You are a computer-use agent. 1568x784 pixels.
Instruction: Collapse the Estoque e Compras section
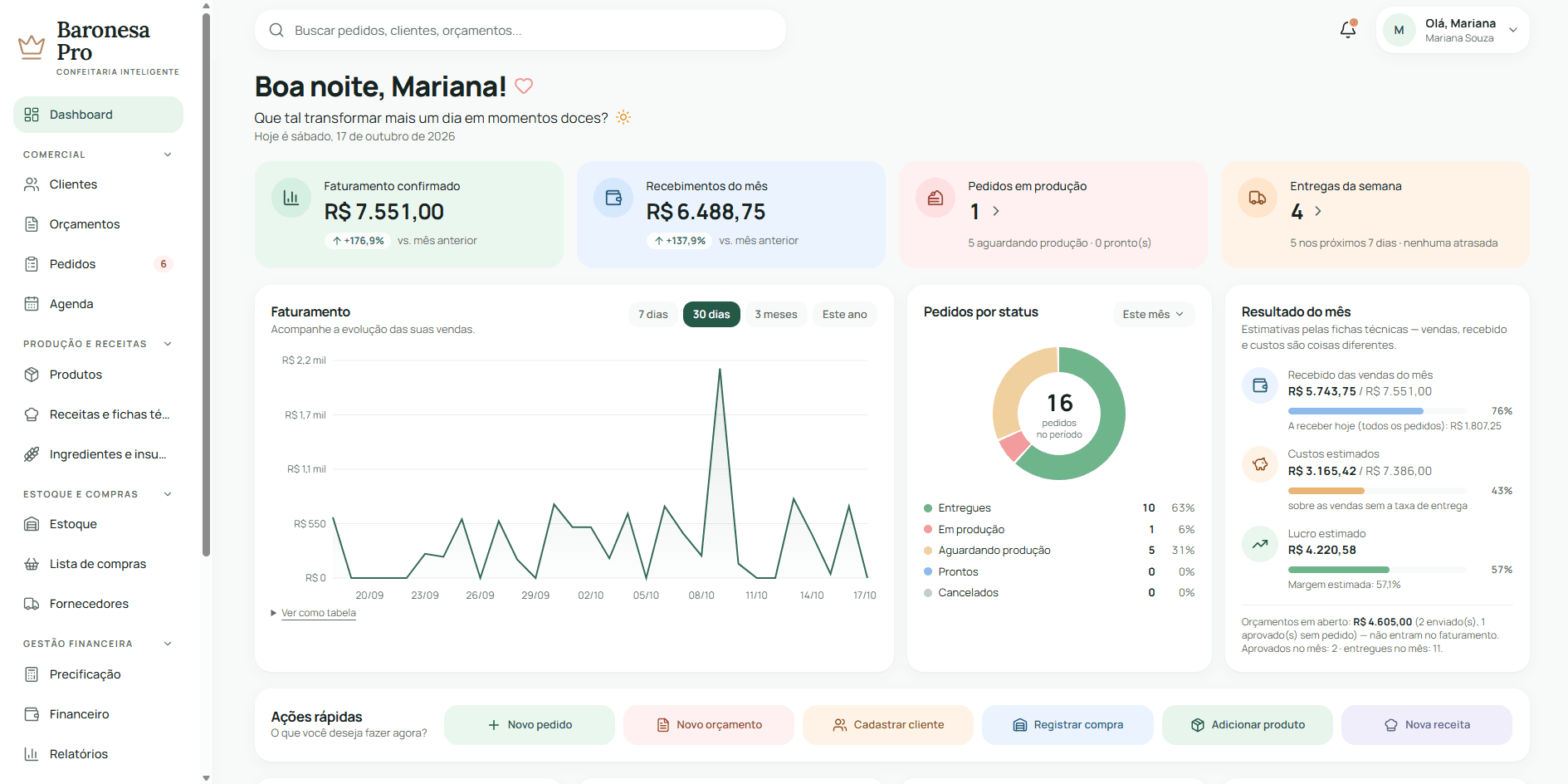tap(98, 494)
